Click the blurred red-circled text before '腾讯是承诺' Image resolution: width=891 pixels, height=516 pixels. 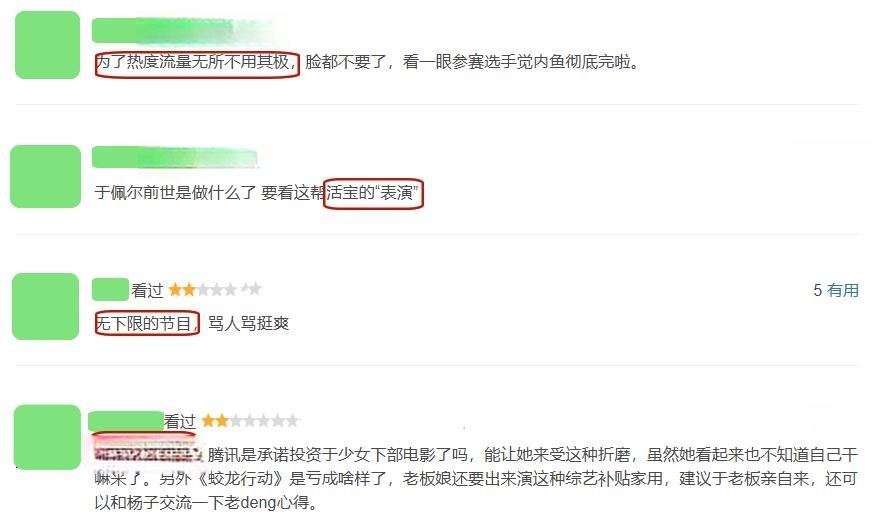pyautogui.click(x=148, y=454)
